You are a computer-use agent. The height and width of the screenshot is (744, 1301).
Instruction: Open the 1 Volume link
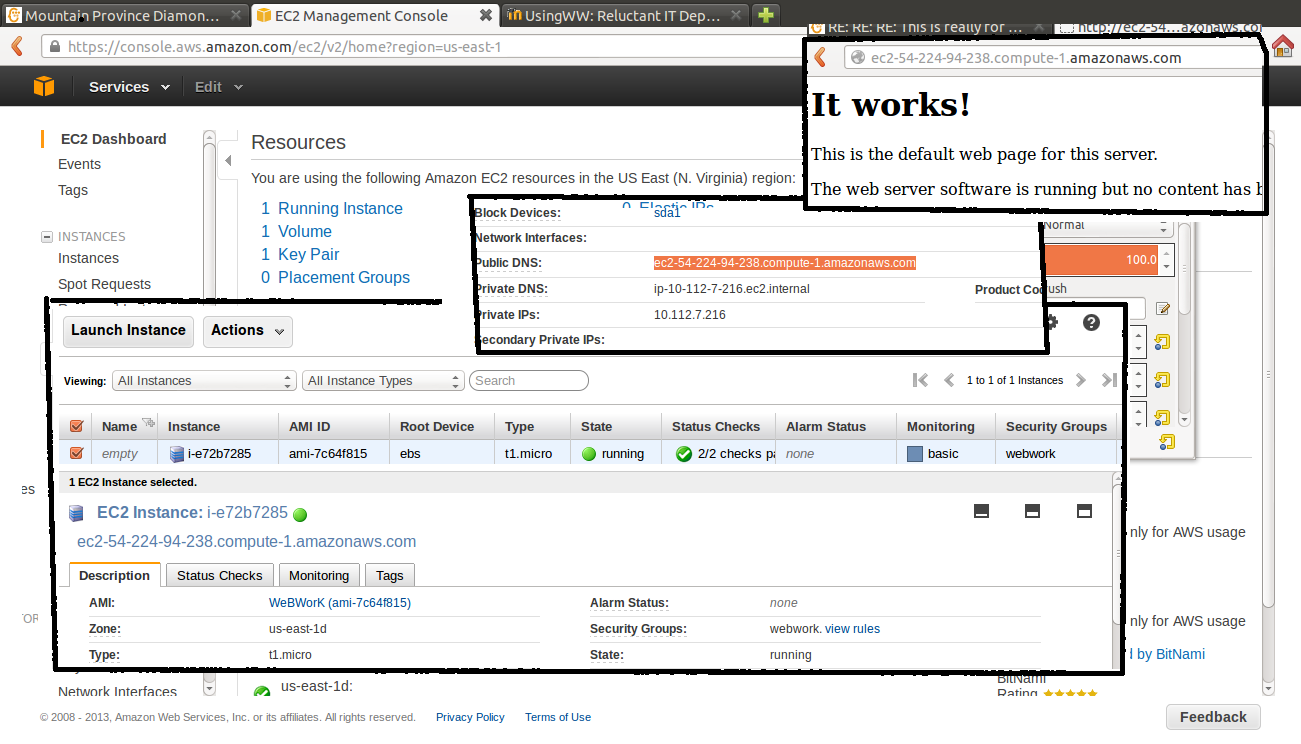[x=296, y=231]
